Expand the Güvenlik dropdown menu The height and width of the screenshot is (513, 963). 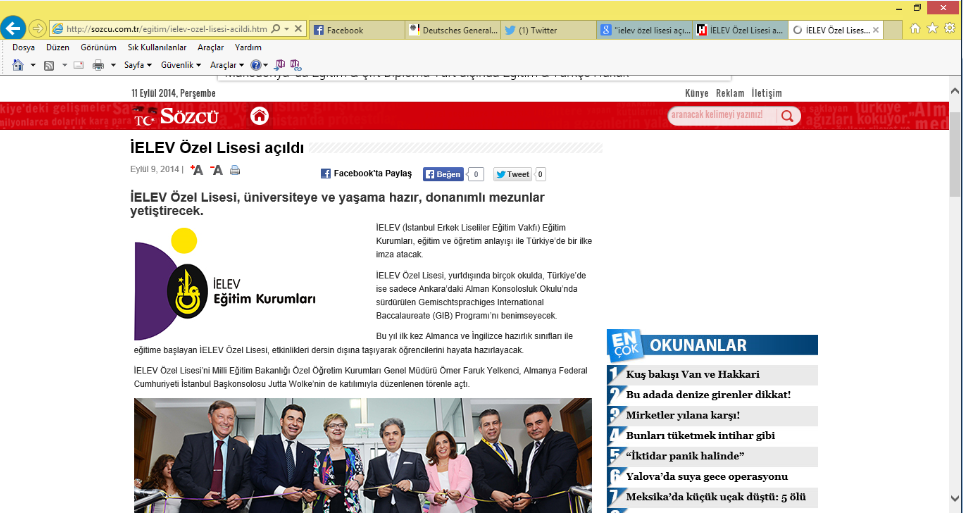pos(180,65)
